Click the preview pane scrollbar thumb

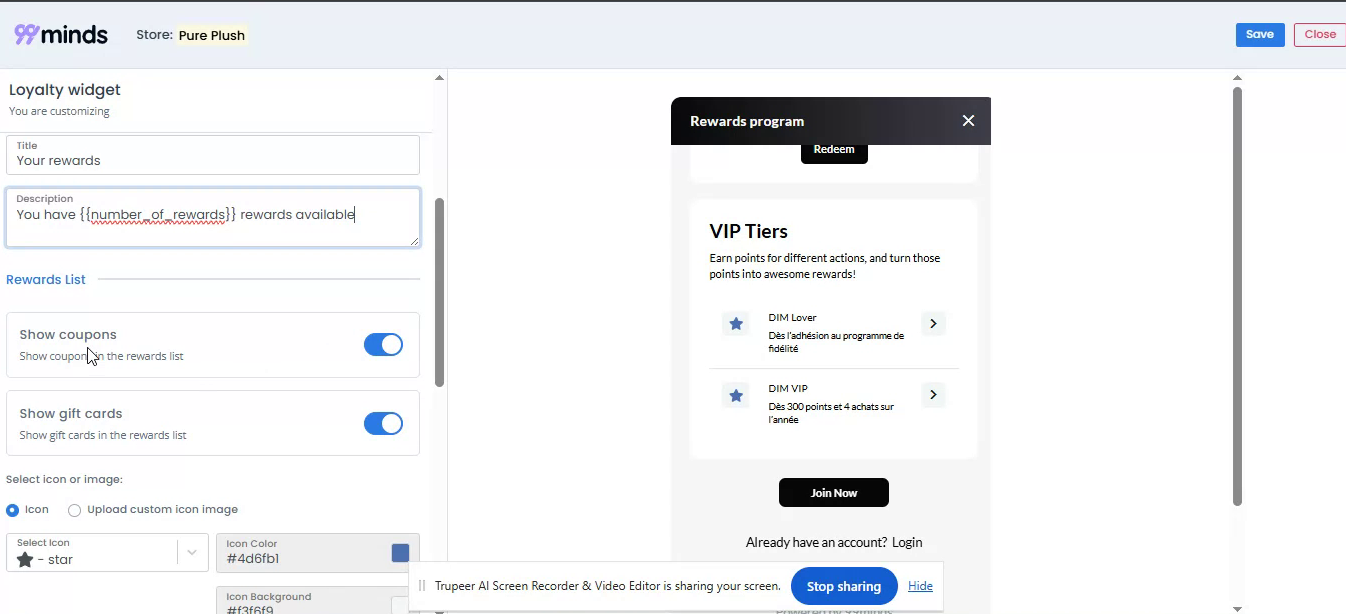[x=1237, y=296]
